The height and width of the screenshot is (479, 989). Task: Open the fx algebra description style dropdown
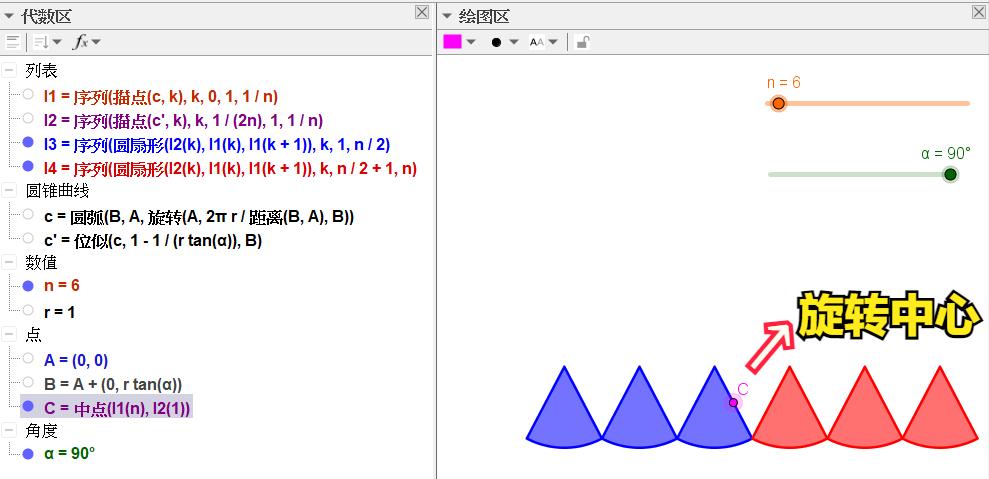click(x=88, y=42)
